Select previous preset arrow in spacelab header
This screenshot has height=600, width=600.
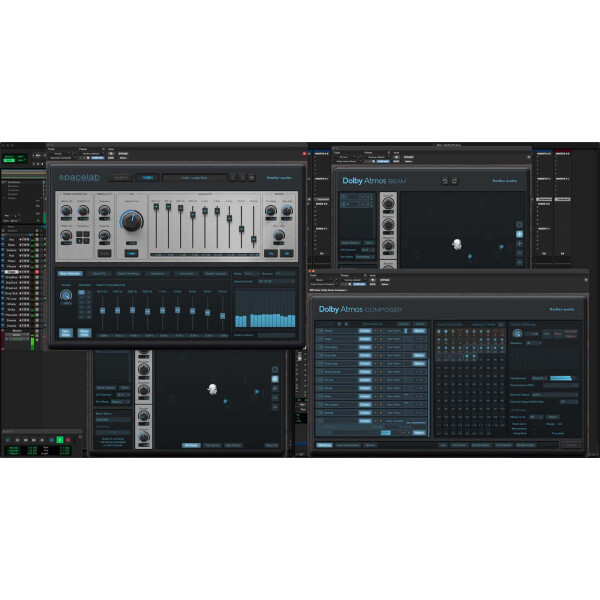(x=233, y=178)
